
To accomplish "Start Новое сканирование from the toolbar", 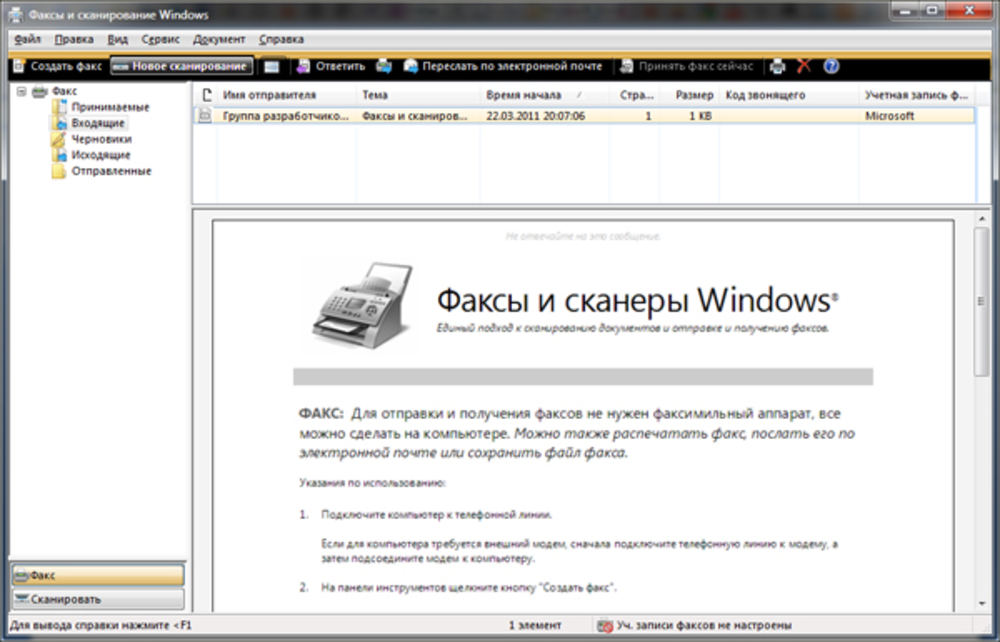I will [x=182, y=66].
